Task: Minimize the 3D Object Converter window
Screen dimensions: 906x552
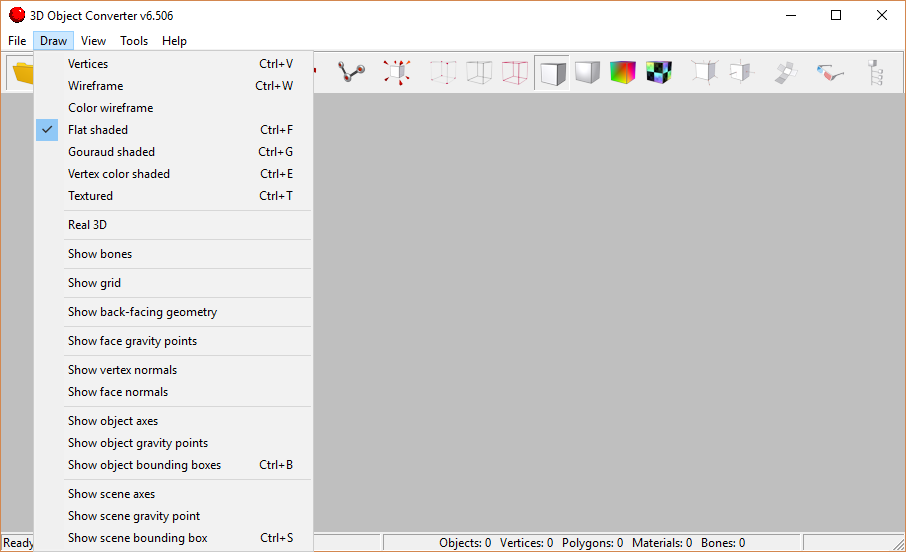Action: [791, 15]
